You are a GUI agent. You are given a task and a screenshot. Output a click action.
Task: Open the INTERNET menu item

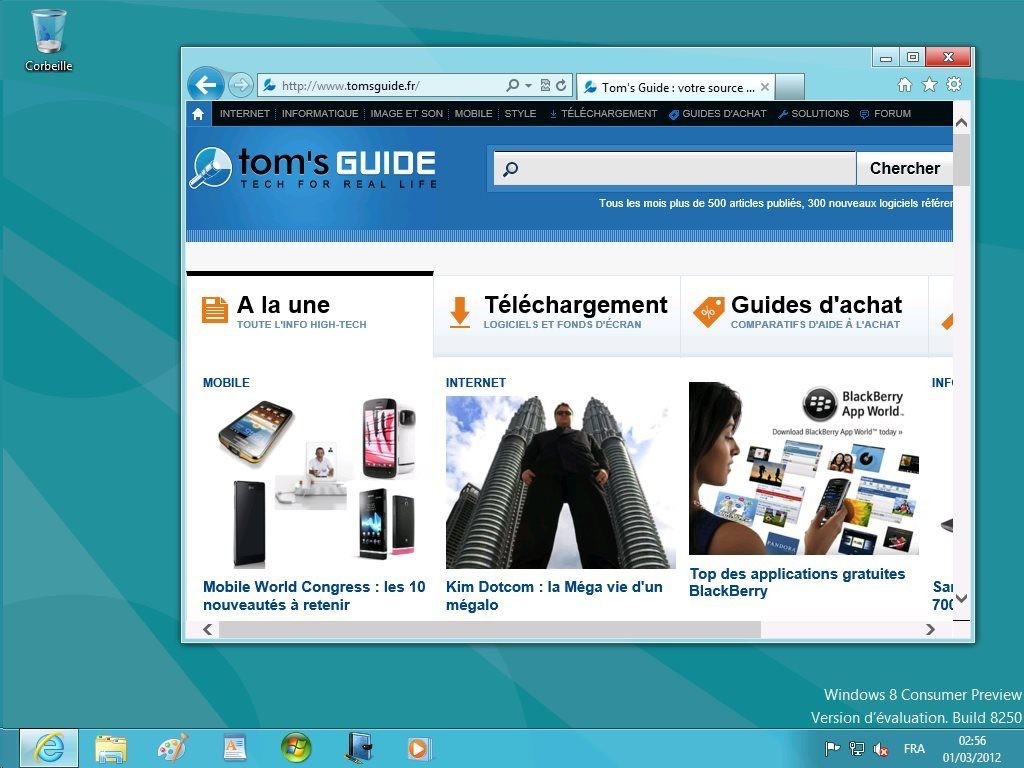click(245, 114)
